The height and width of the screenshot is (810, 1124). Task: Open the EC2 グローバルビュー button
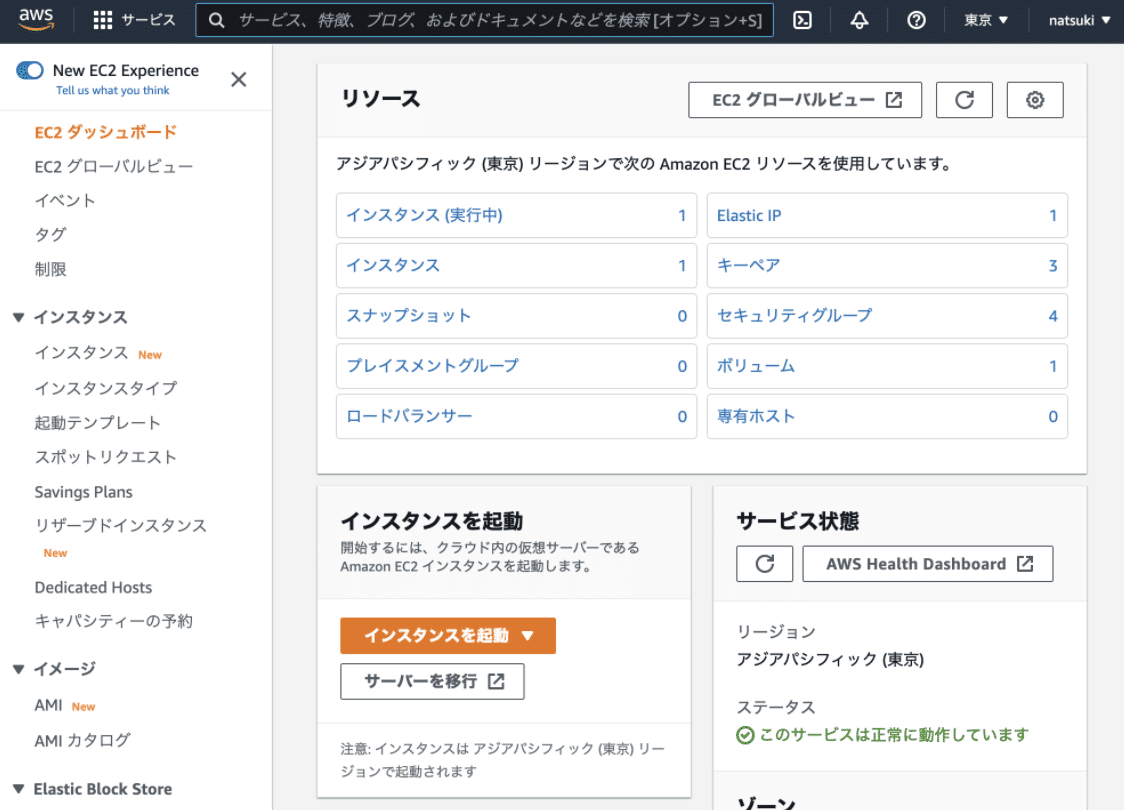(805, 100)
